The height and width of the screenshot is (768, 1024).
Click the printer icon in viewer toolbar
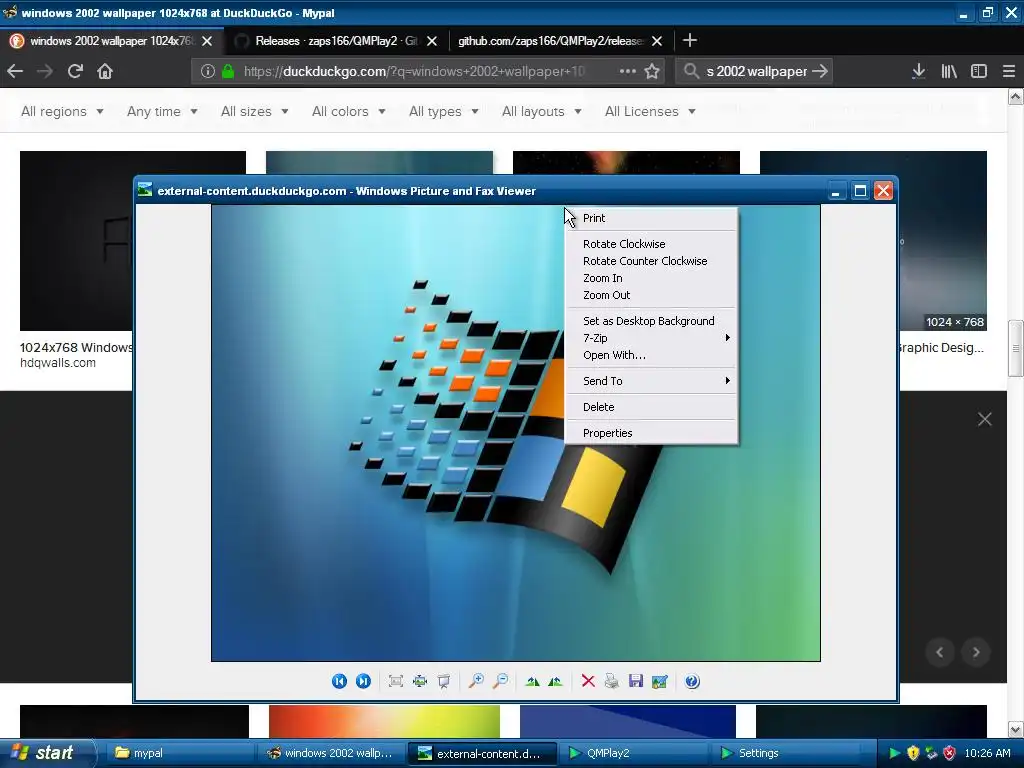point(611,681)
